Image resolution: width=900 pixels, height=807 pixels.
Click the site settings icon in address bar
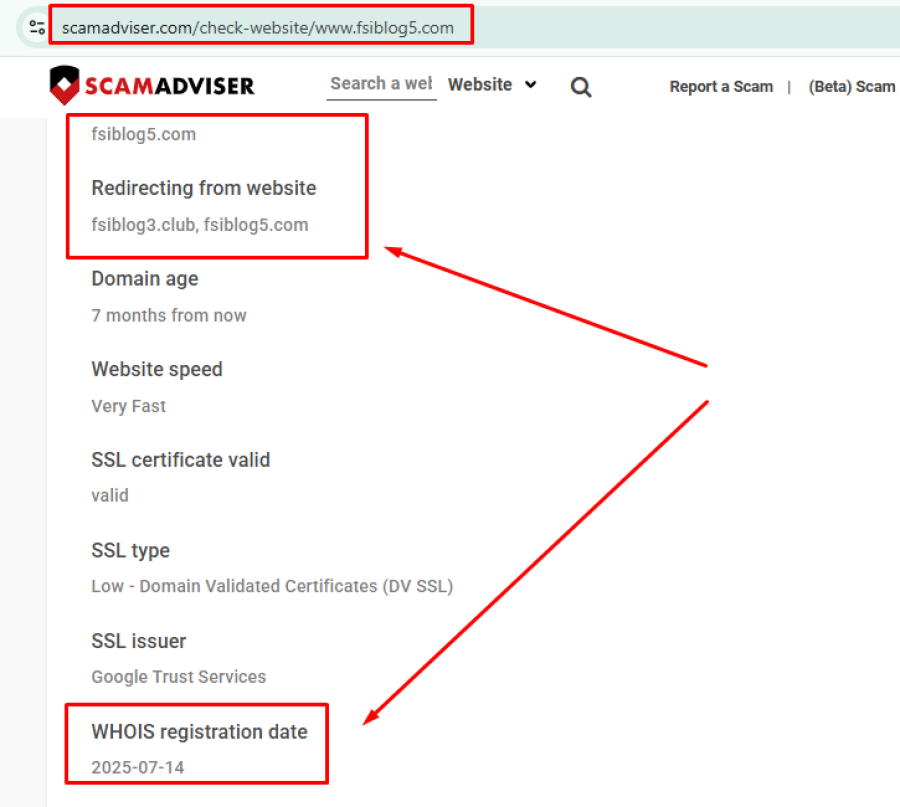point(37,27)
